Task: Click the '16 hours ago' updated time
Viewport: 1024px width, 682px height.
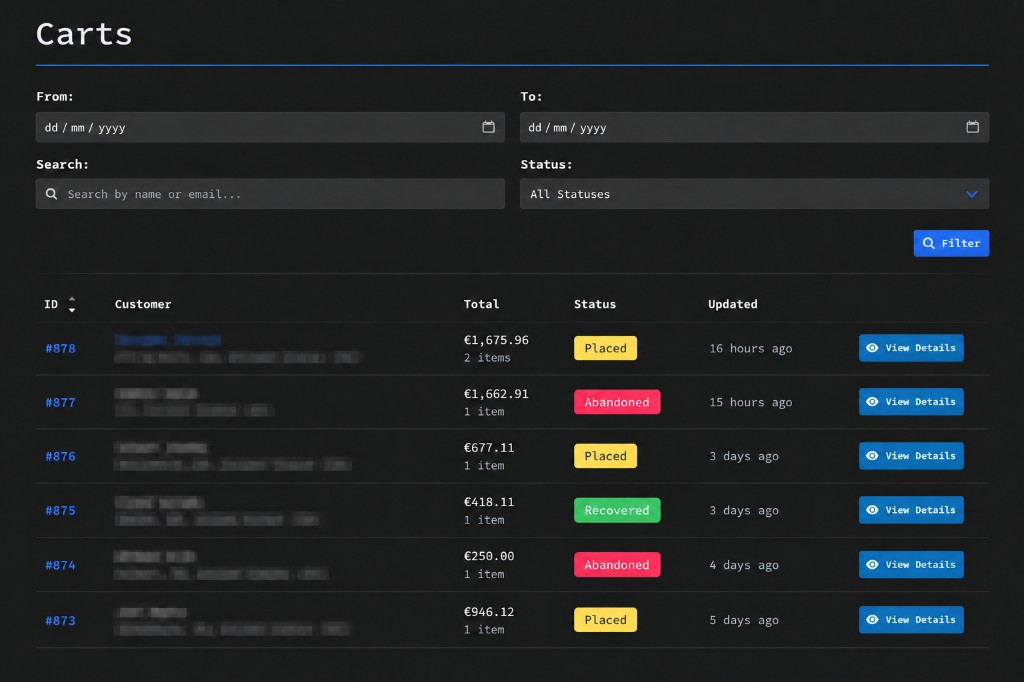Action: (x=750, y=348)
